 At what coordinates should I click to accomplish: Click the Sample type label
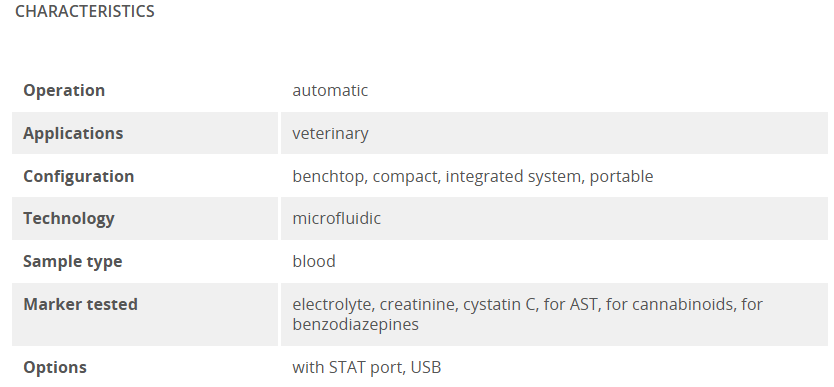72,262
